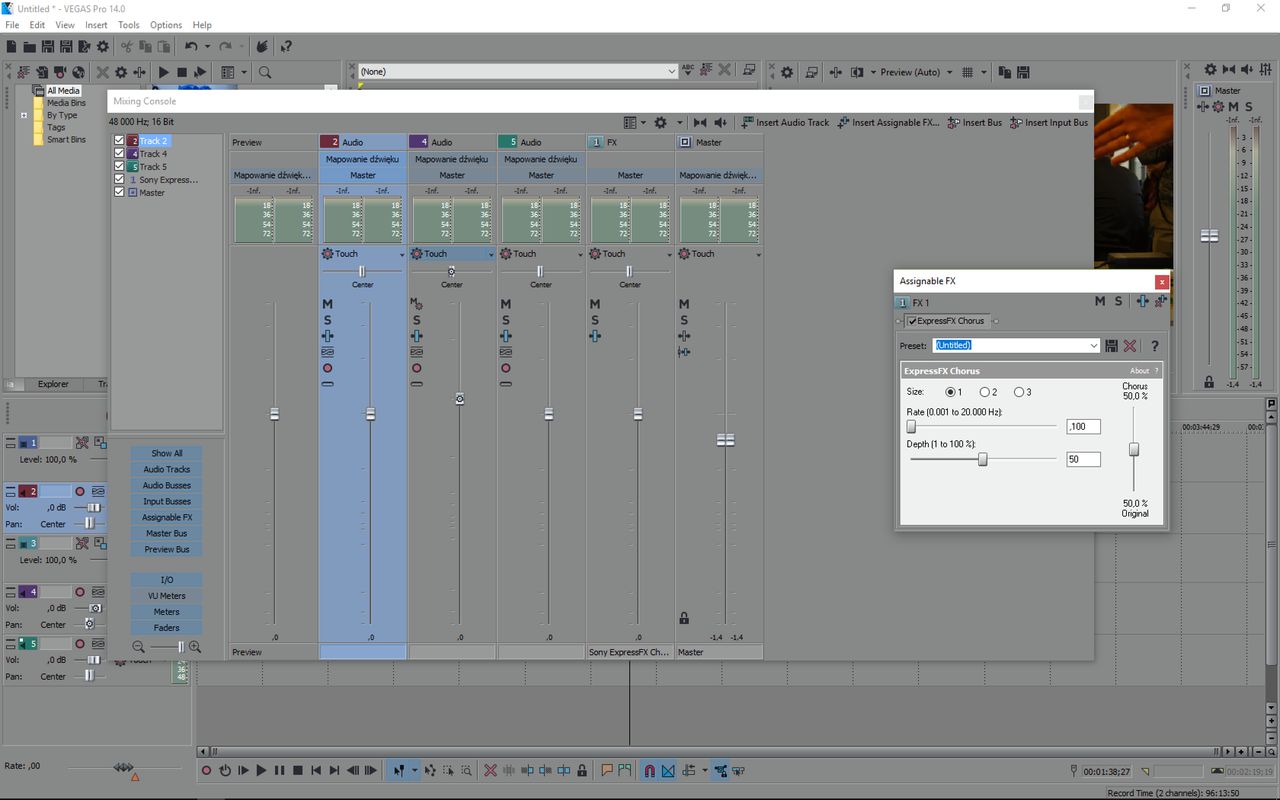Expand the By Type media bin

tap(24, 116)
